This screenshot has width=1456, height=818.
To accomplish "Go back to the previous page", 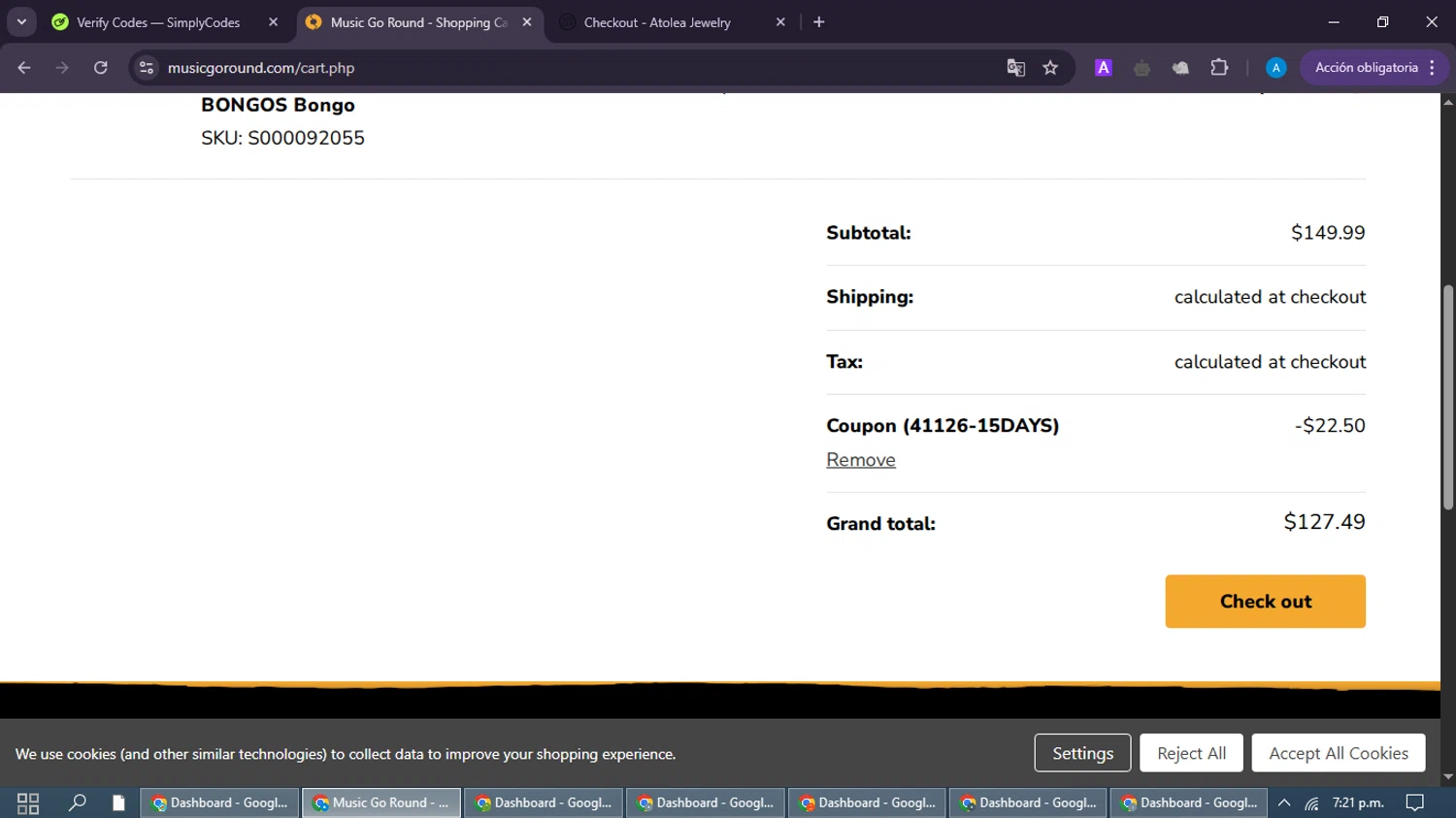I will (24, 68).
